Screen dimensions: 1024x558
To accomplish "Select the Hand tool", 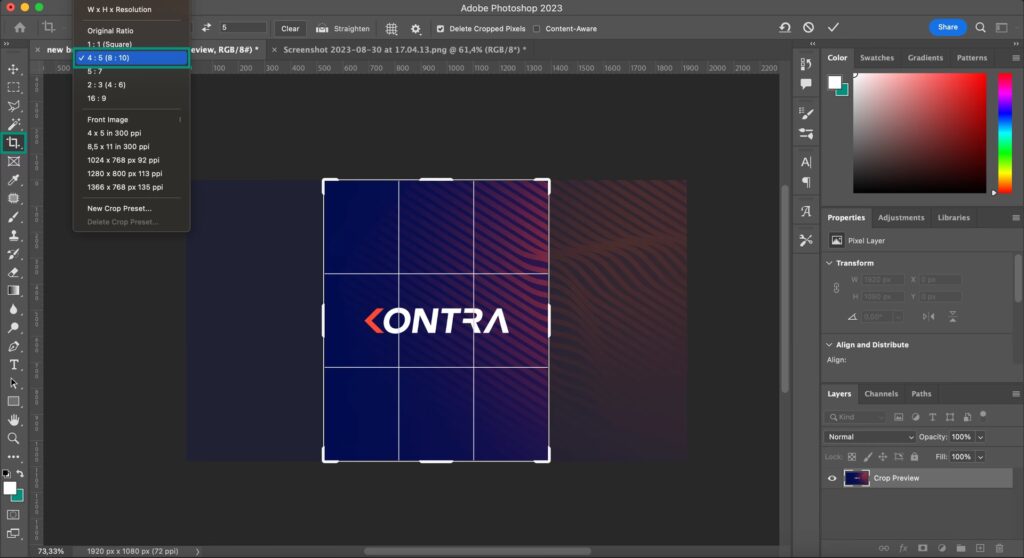I will (14, 420).
